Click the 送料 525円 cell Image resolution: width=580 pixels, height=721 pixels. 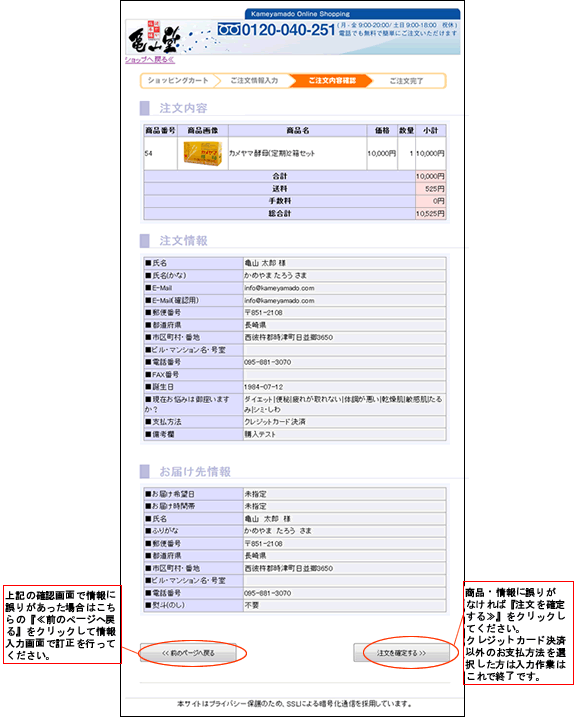[x=430, y=189]
